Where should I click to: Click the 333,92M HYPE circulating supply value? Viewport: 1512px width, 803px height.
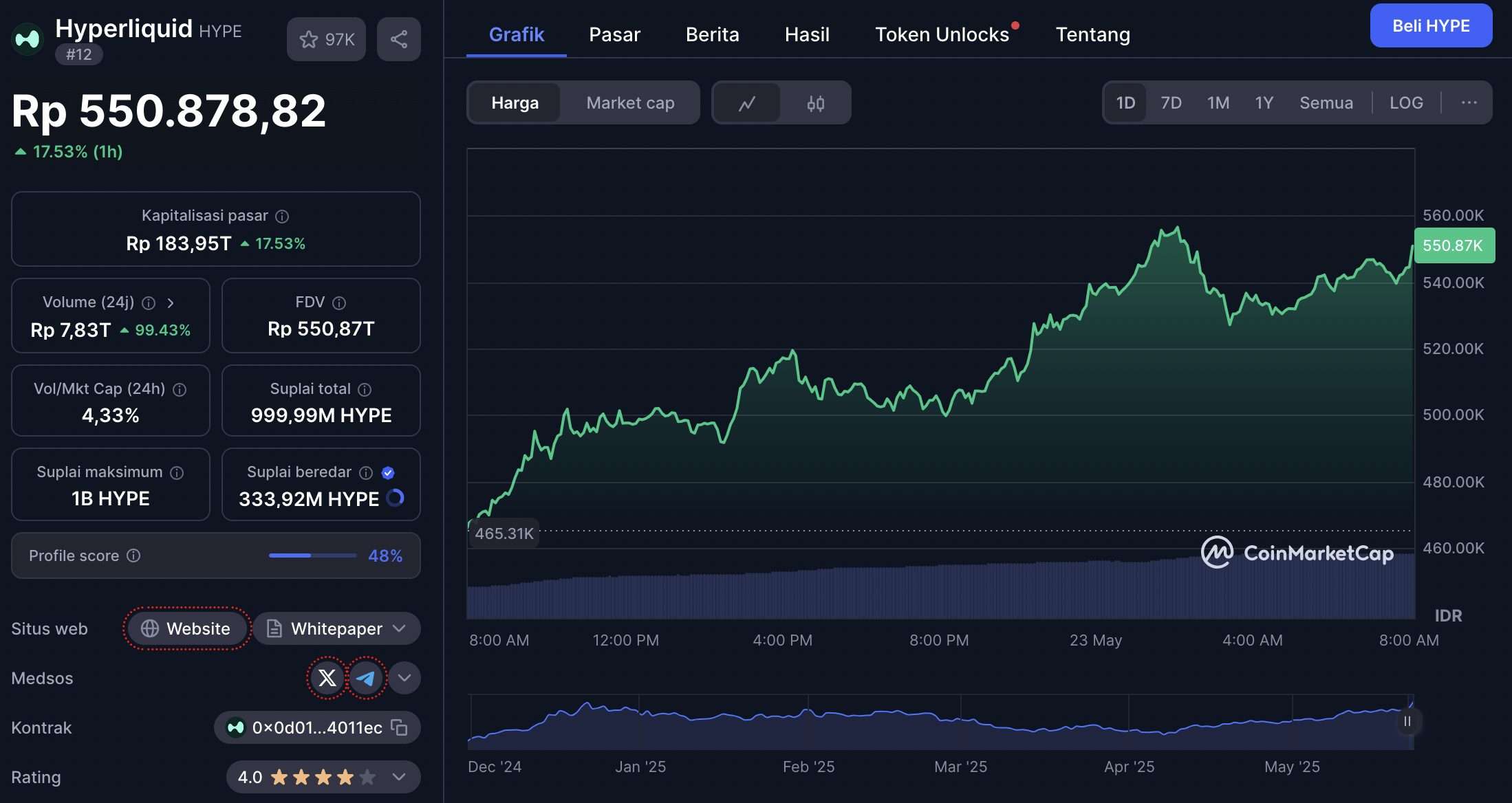click(x=309, y=499)
